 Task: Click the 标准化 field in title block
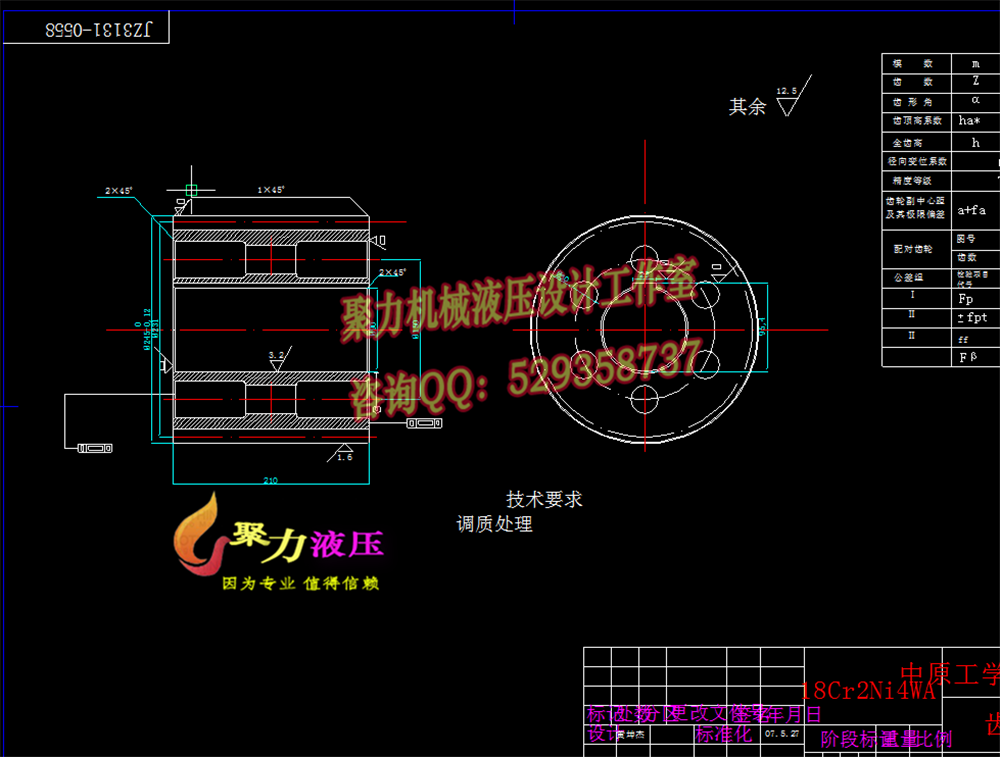pos(727,734)
